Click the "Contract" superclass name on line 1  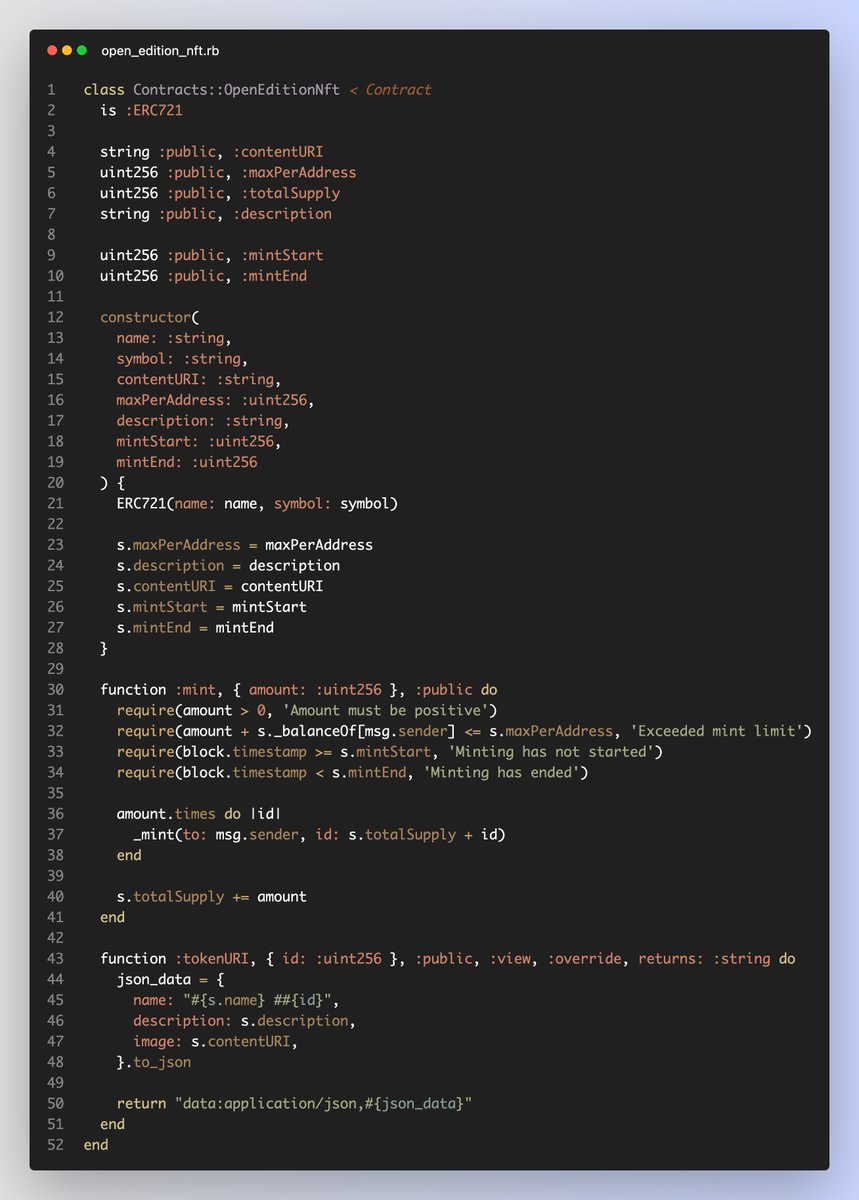click(398, 90)
